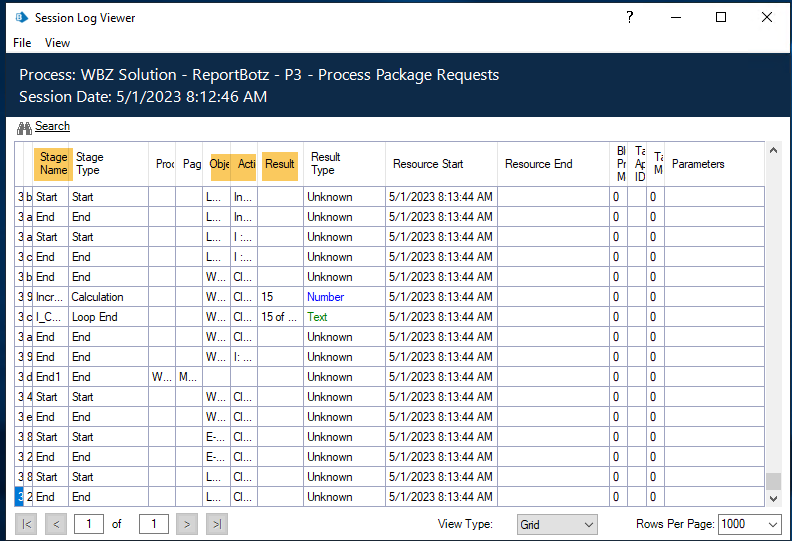This screenshot has height=541, width=792.
Task: Go to first page button
Action: [x=26, y=524]
